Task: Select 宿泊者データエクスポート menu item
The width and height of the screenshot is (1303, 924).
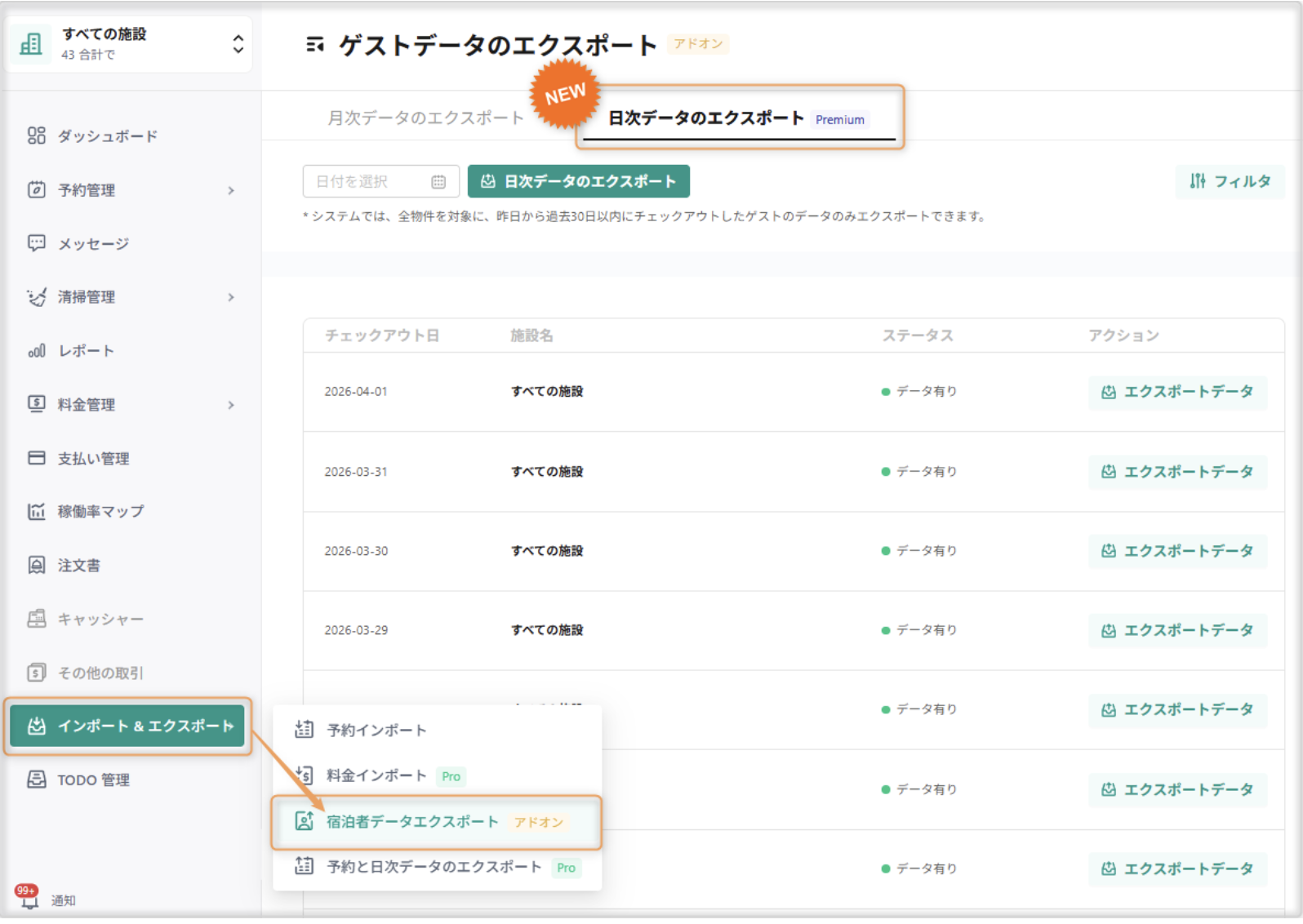Action: pyautogui.click(x=438, y=821)
